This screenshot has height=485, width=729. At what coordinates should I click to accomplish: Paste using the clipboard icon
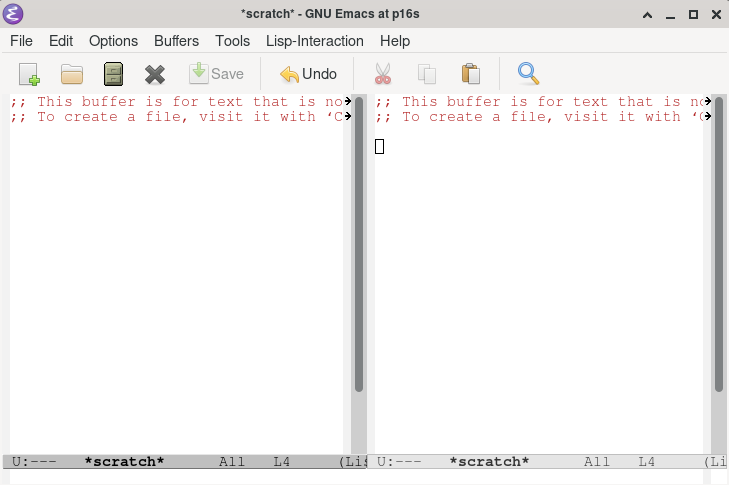(x=471, y=74)
